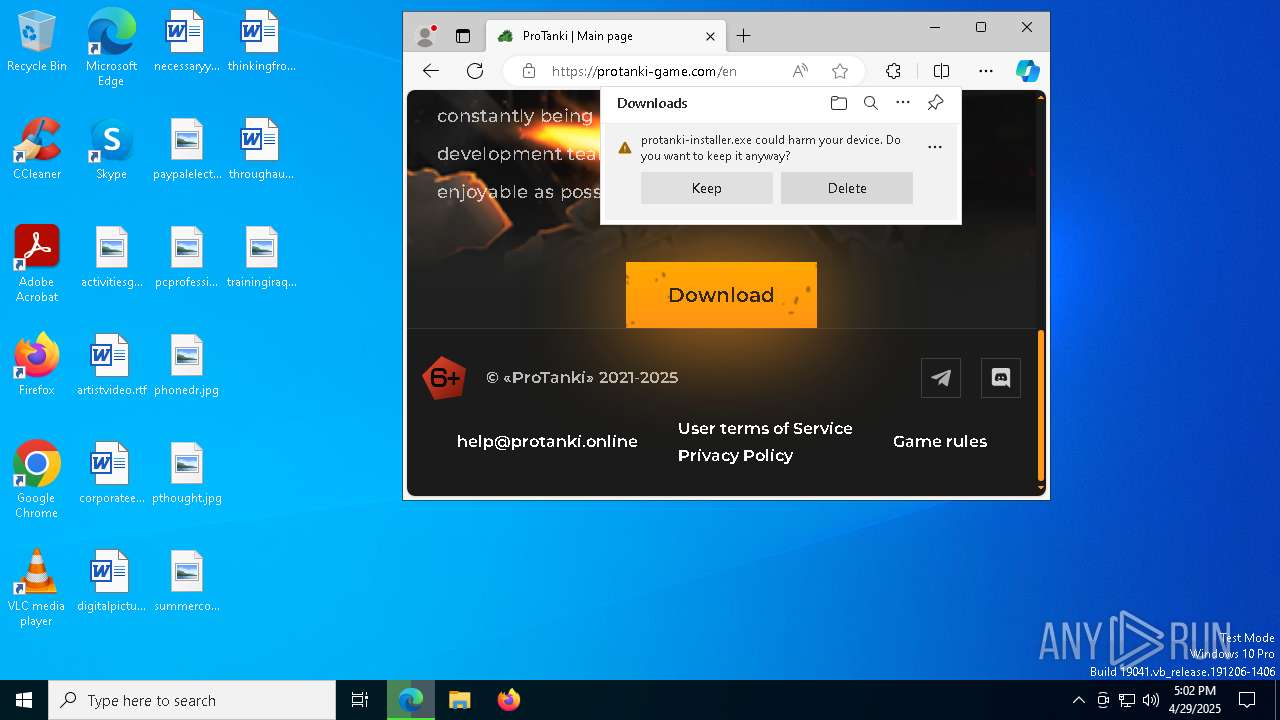
Task: Show hidden system tray icons chevron
Action: [x=1078, y=700]
